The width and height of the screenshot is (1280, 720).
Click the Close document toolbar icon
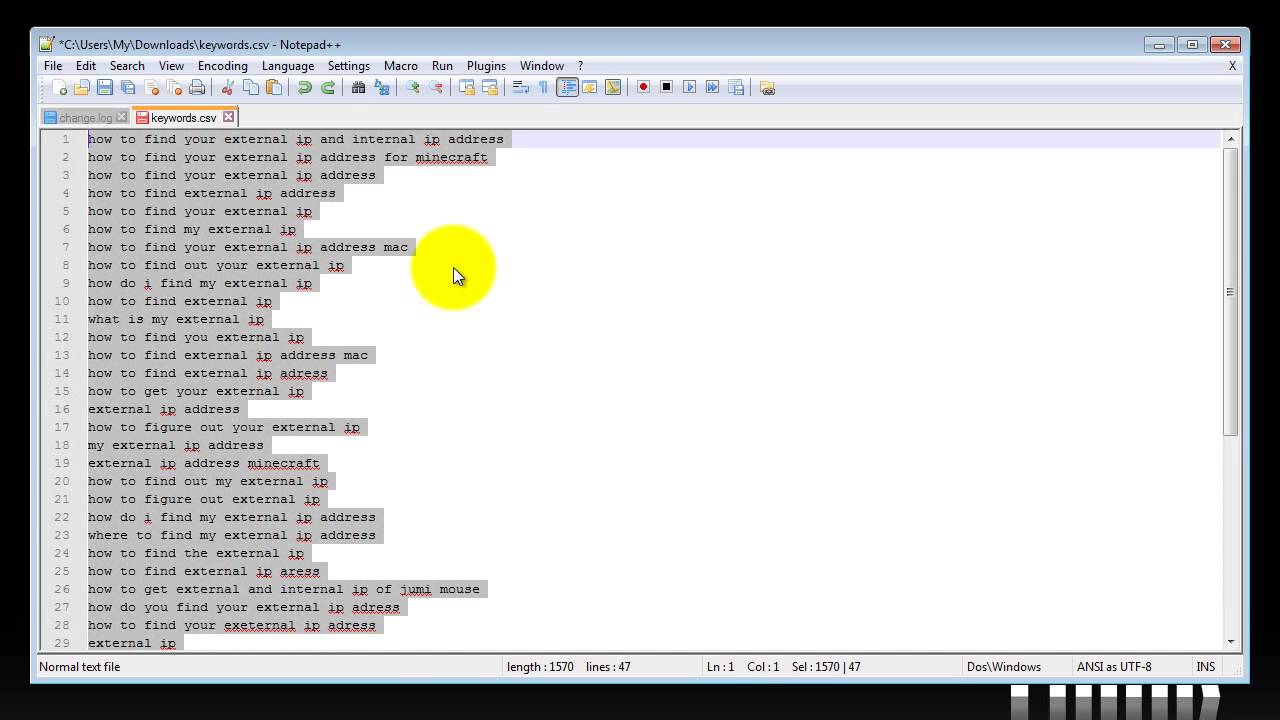151,88
